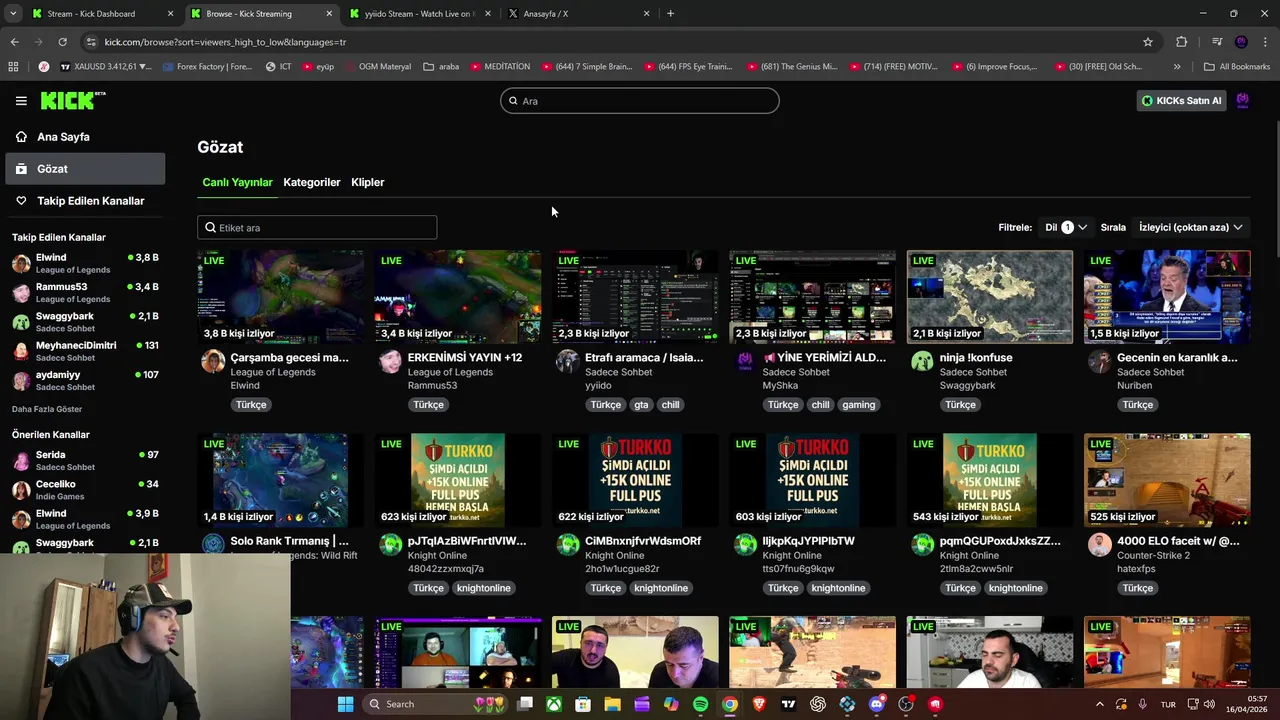This screenshot has height=720, width=1280.
Task: Click the Türkçe tag under Elwind's stream
Action: pos(251,405)
